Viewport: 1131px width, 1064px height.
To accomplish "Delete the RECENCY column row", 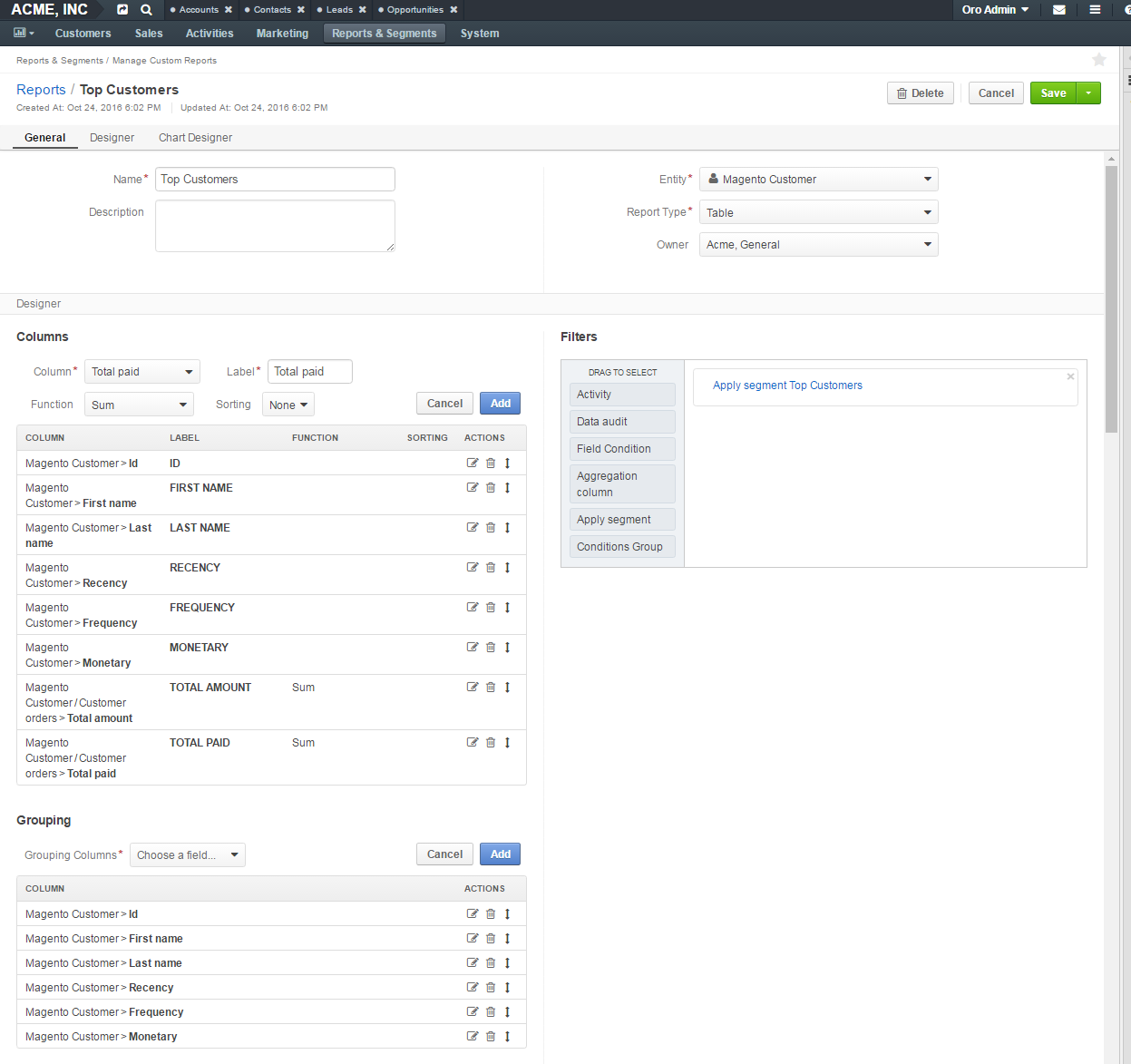I will [491, 567].
